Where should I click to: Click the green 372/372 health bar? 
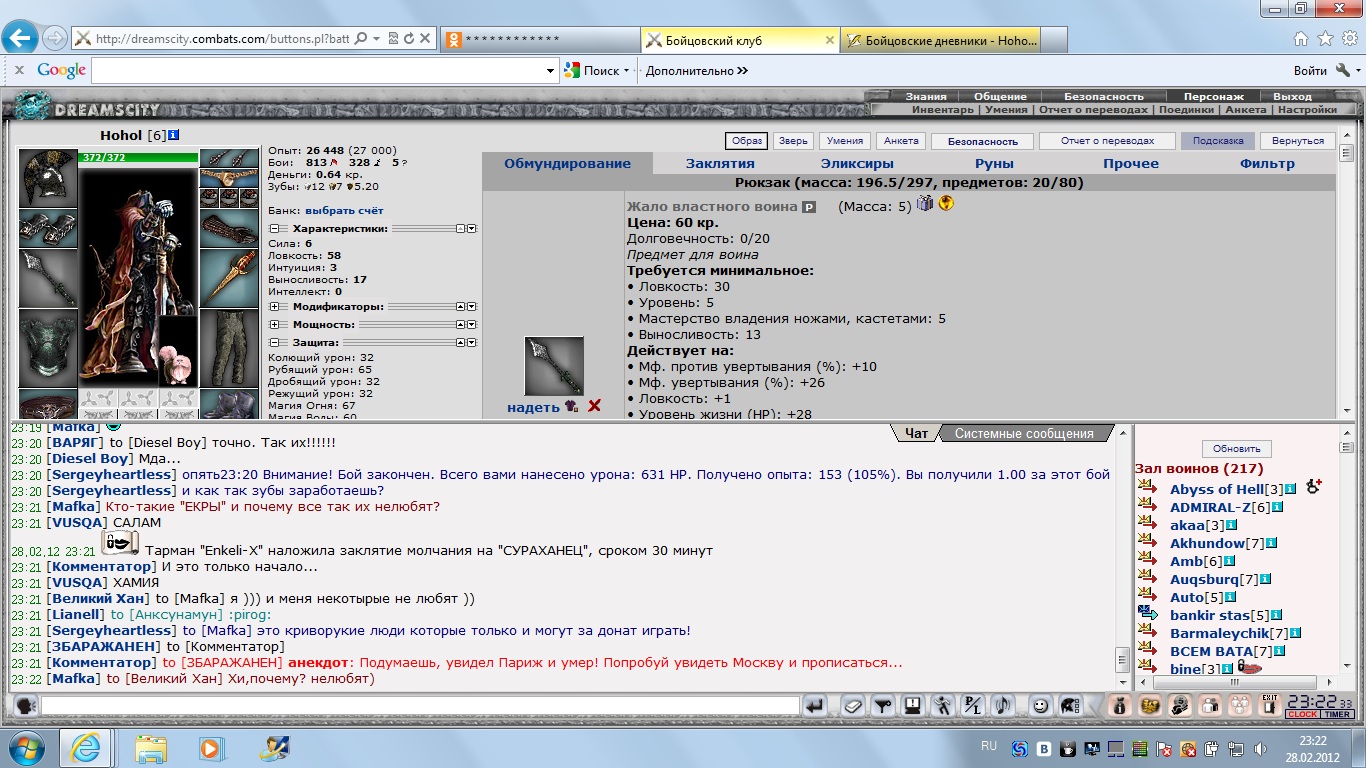click(138, 157)
